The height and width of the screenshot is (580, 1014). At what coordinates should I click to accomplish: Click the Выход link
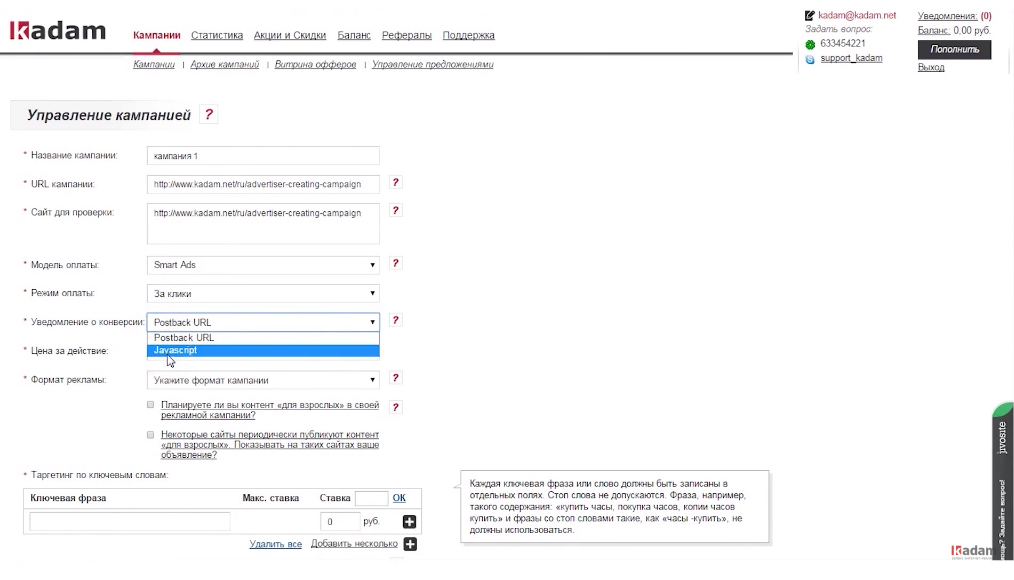(x=931, y=67)
